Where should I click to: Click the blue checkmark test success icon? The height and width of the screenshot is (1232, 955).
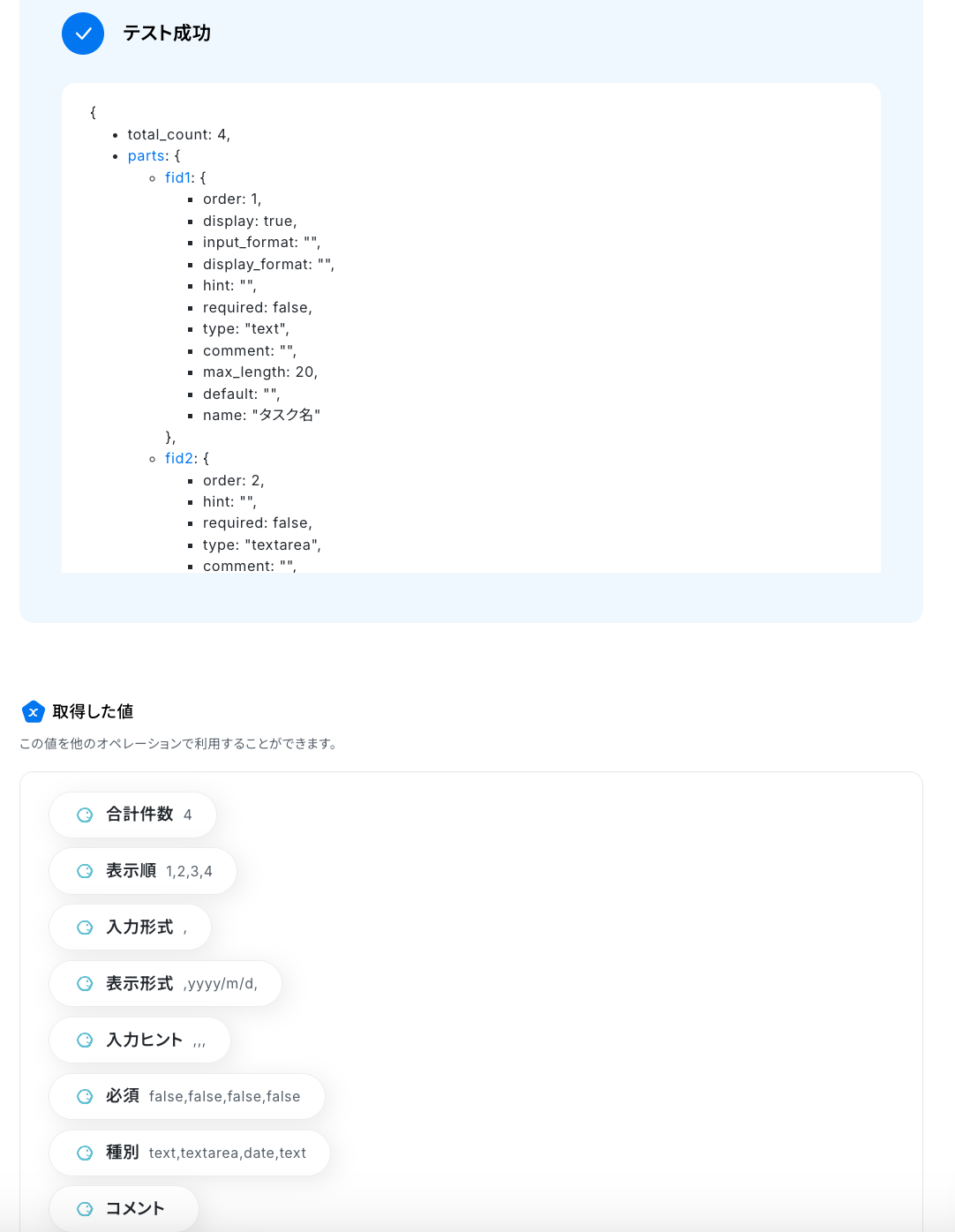tap(83, 34)
